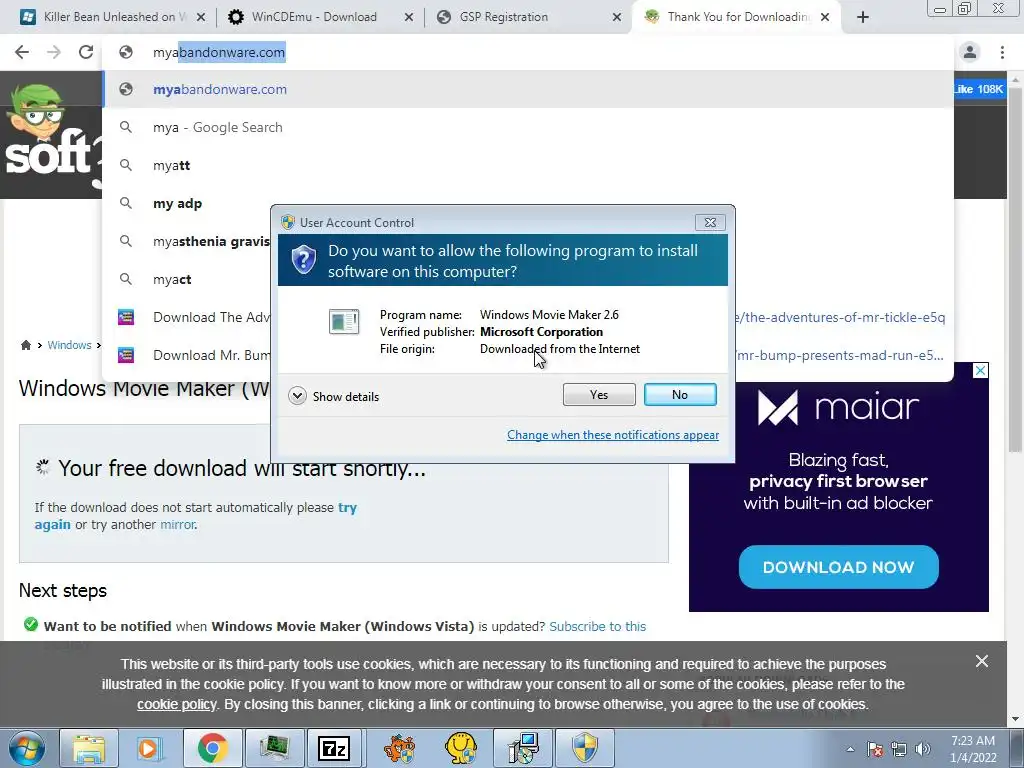
Task: Click the 'mirror' download link
Action: tap(178, 524)
